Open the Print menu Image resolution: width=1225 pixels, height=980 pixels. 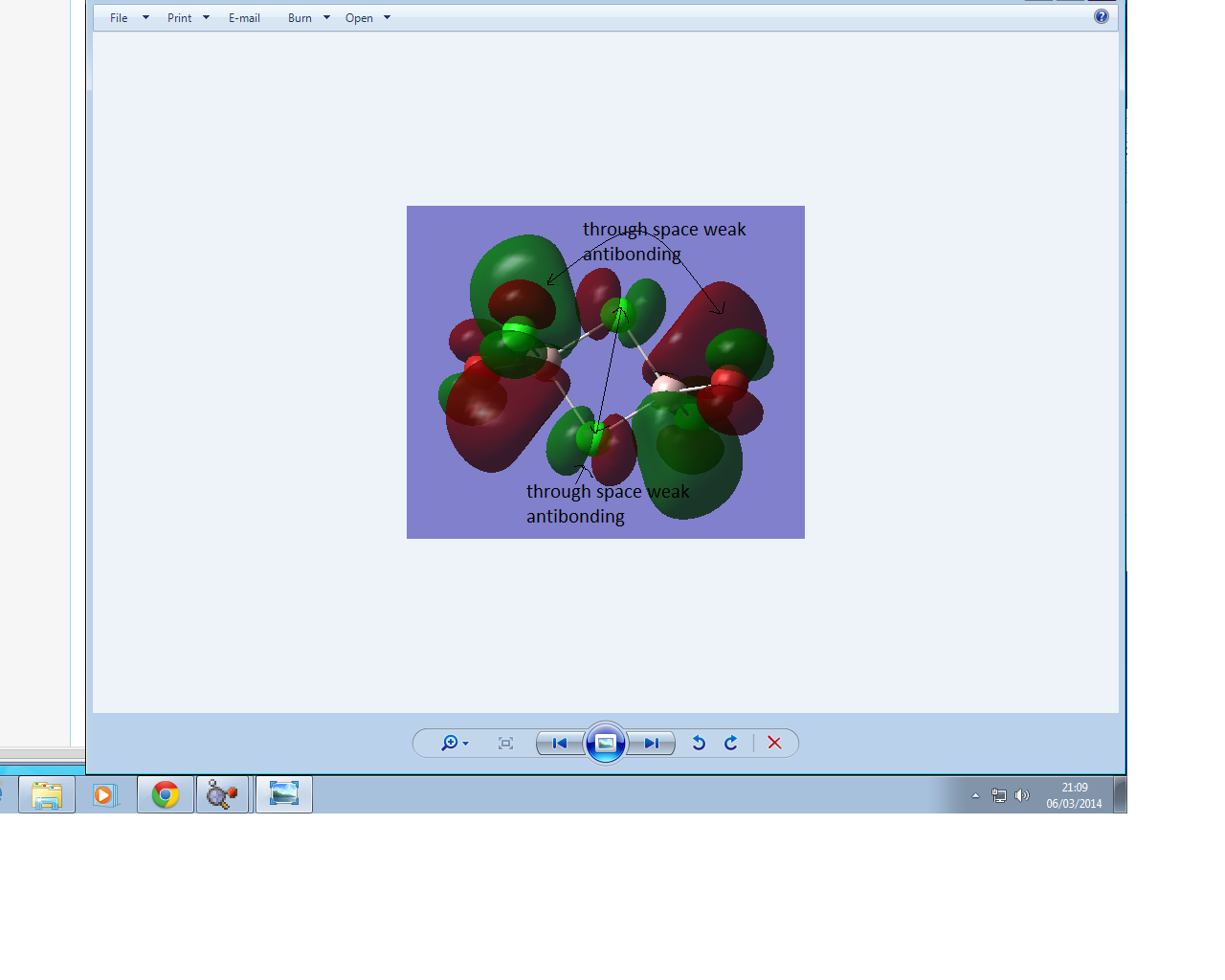click(x=179, y=18)
